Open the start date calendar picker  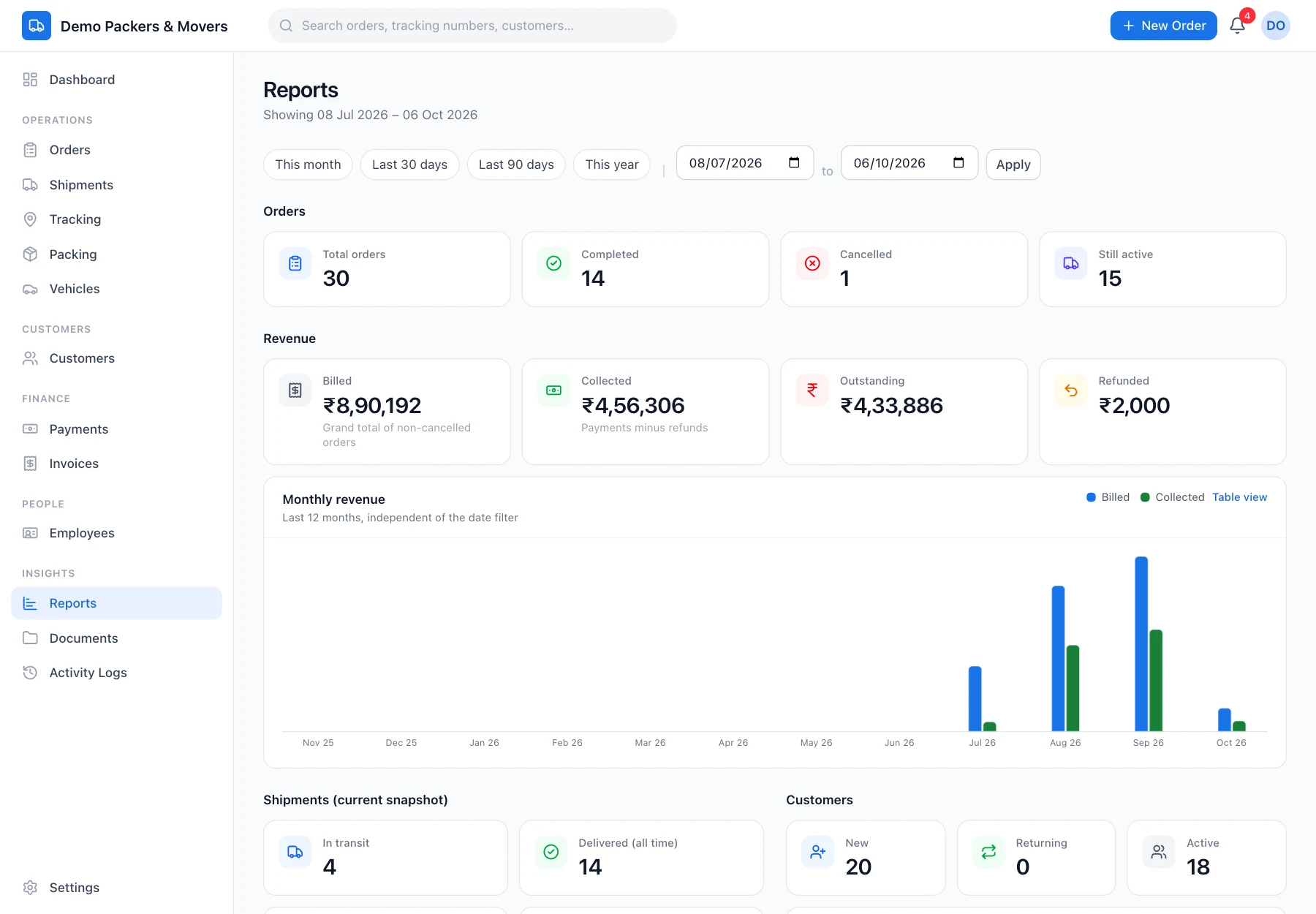coord(794,162)
